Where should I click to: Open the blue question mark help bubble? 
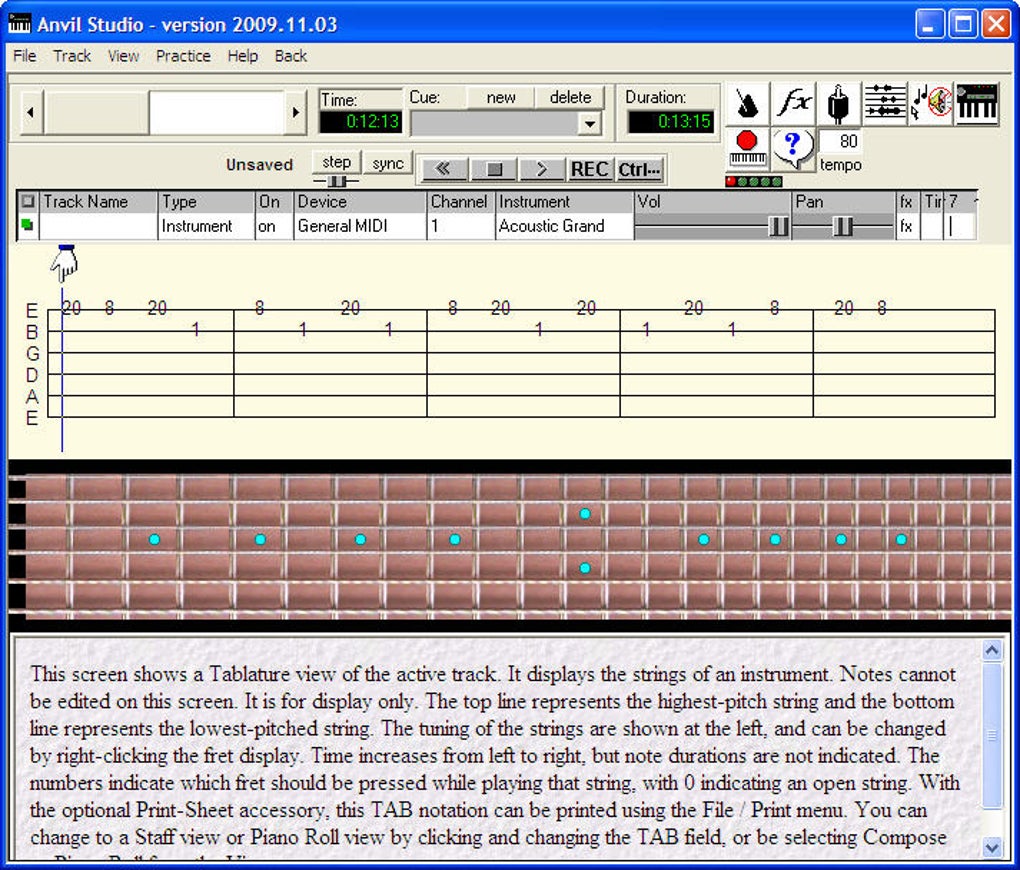point(793,148)
